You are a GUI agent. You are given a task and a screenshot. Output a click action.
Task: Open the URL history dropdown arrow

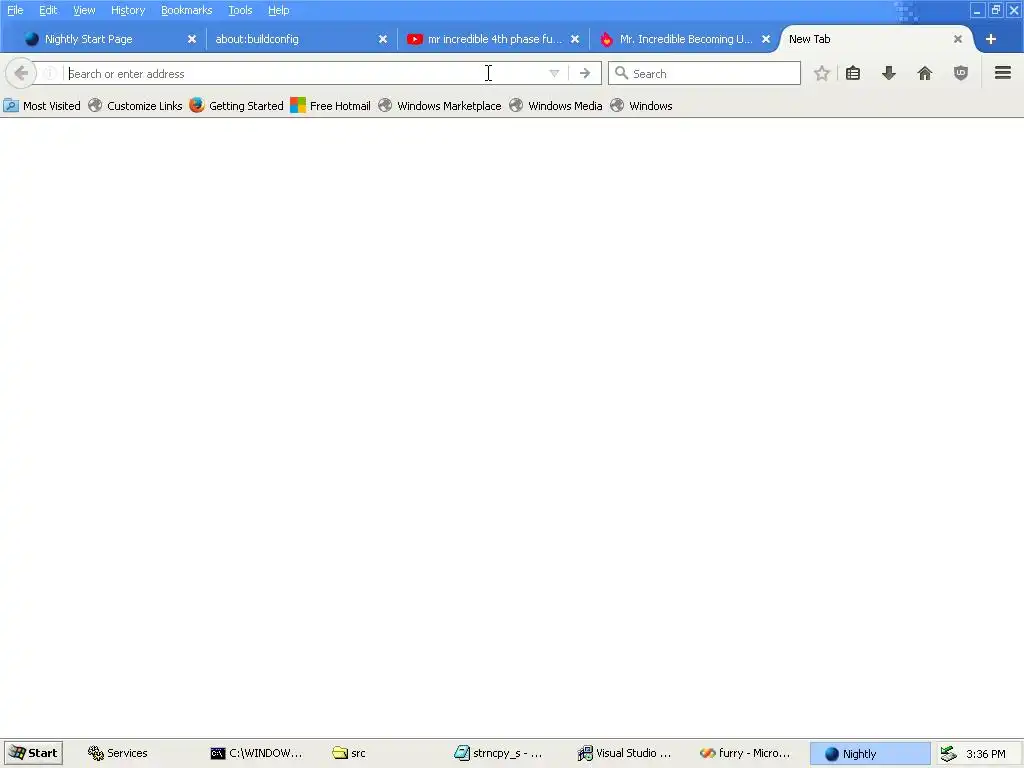(554, 73)
